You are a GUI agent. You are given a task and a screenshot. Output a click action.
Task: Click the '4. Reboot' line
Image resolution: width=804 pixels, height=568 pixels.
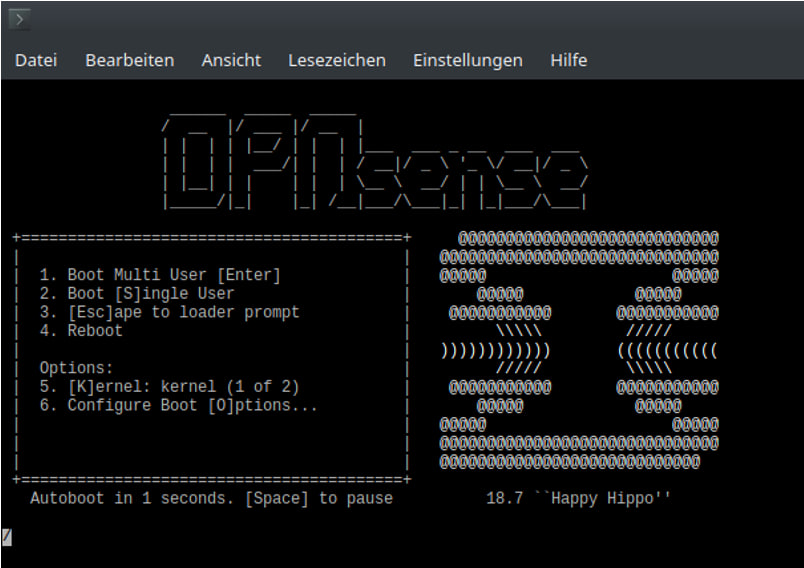pyautogui.click(x=81, y=331)
